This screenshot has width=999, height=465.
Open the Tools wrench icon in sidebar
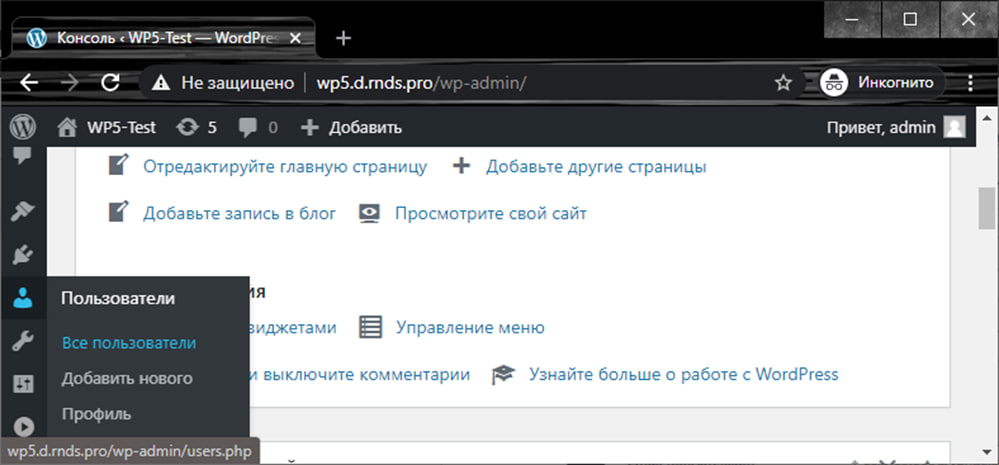[x=23, y=342]
